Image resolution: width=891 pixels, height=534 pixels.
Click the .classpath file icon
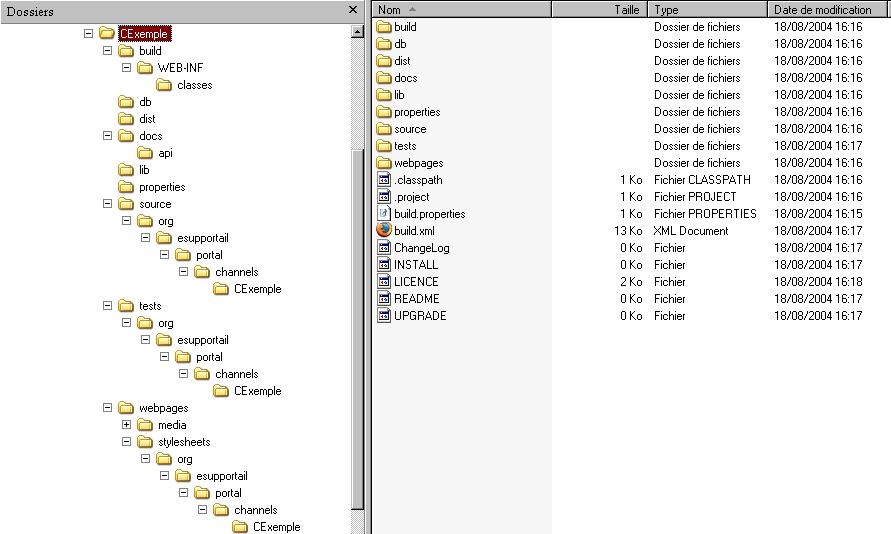coord(384,179)
